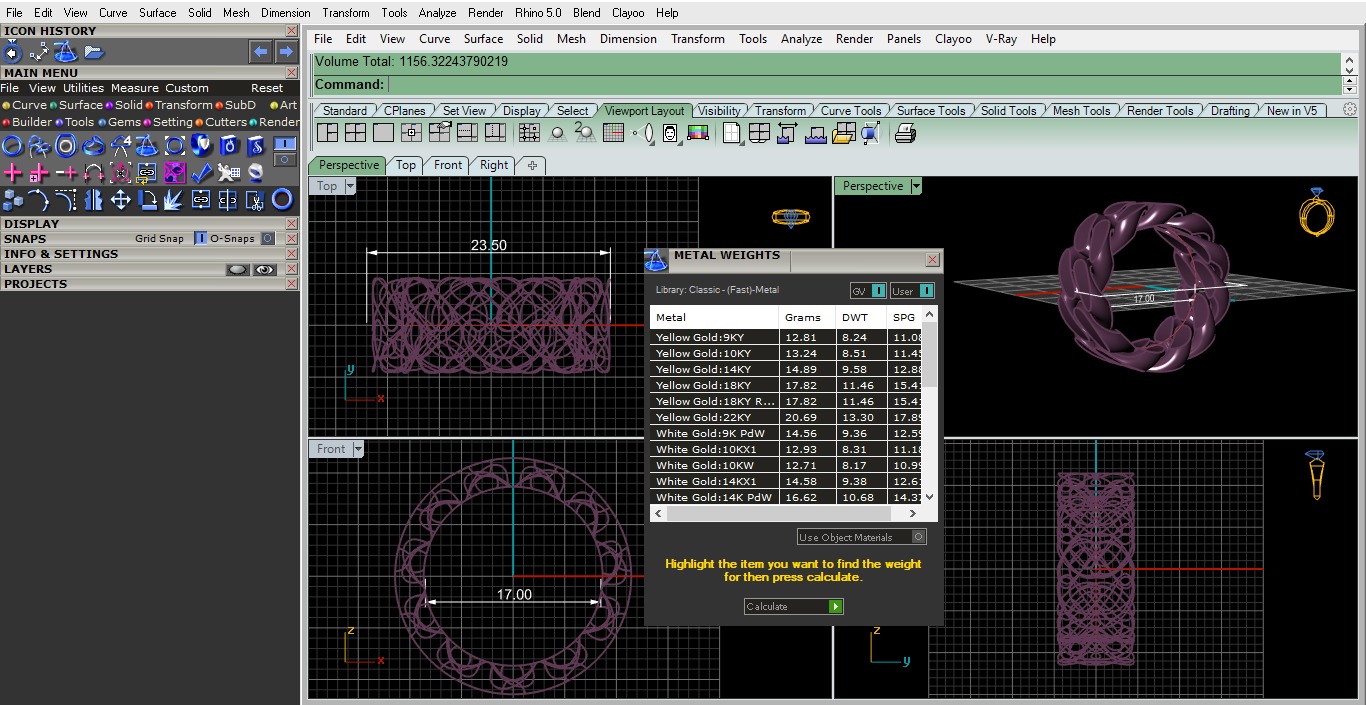
Task: Click the Grams column header
Action: (x=807, y=317)
